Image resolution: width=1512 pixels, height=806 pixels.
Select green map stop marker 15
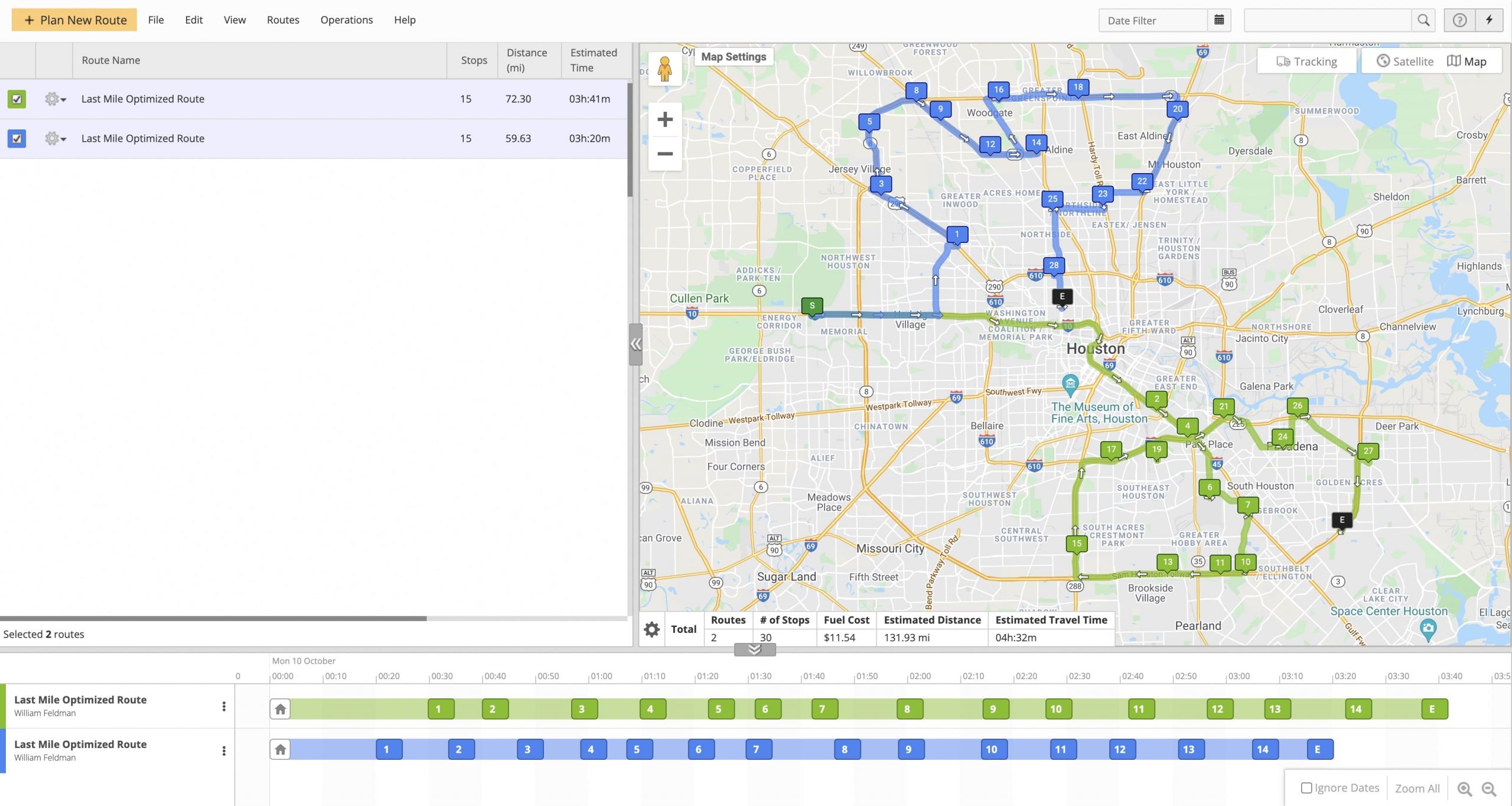pyautogui.click(x=1077, y=544)
